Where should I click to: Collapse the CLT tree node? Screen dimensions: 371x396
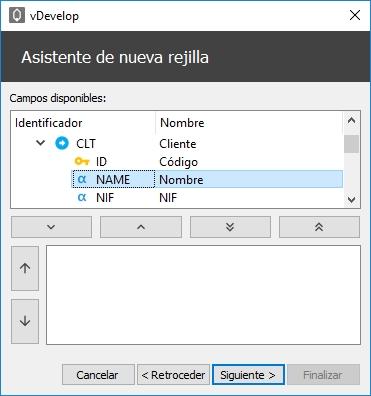tap(40, 143)
